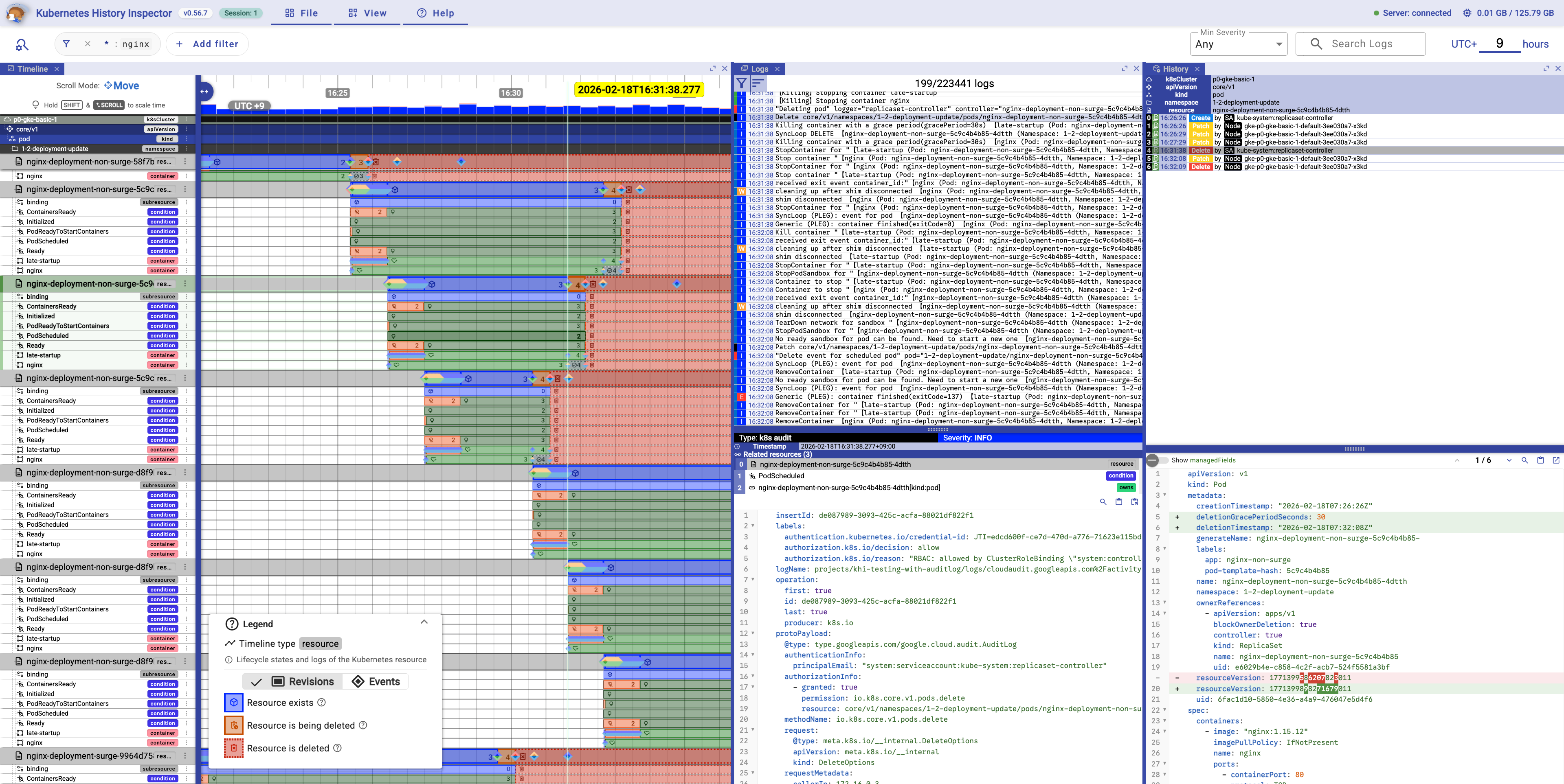Open the Help menu
The image size is (1564, 784).
[435, 13]
